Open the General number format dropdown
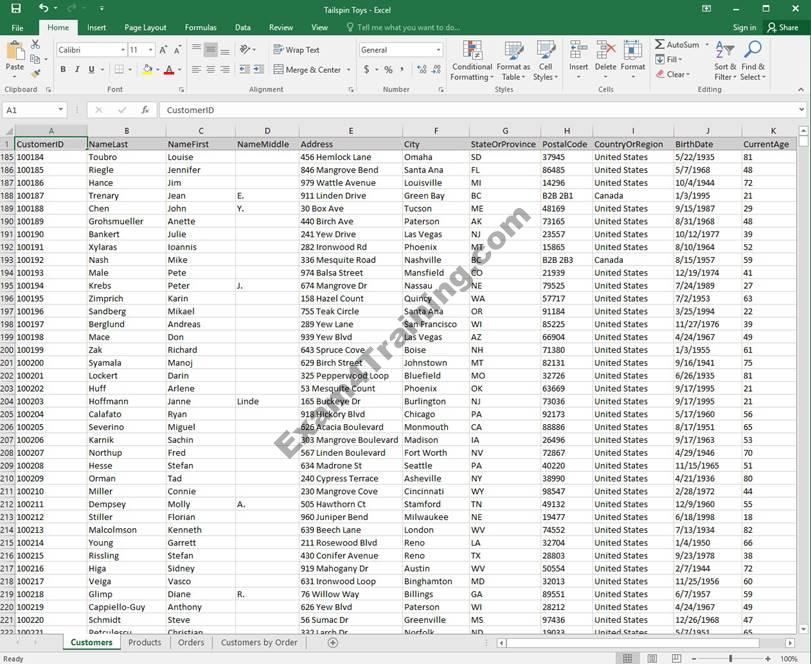This screenshot has width=811, height=664. point(438,49)
